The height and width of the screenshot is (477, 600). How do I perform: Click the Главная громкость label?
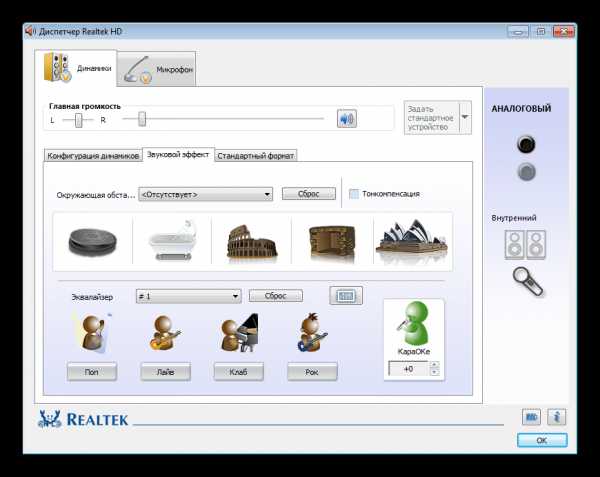point(85,106)
